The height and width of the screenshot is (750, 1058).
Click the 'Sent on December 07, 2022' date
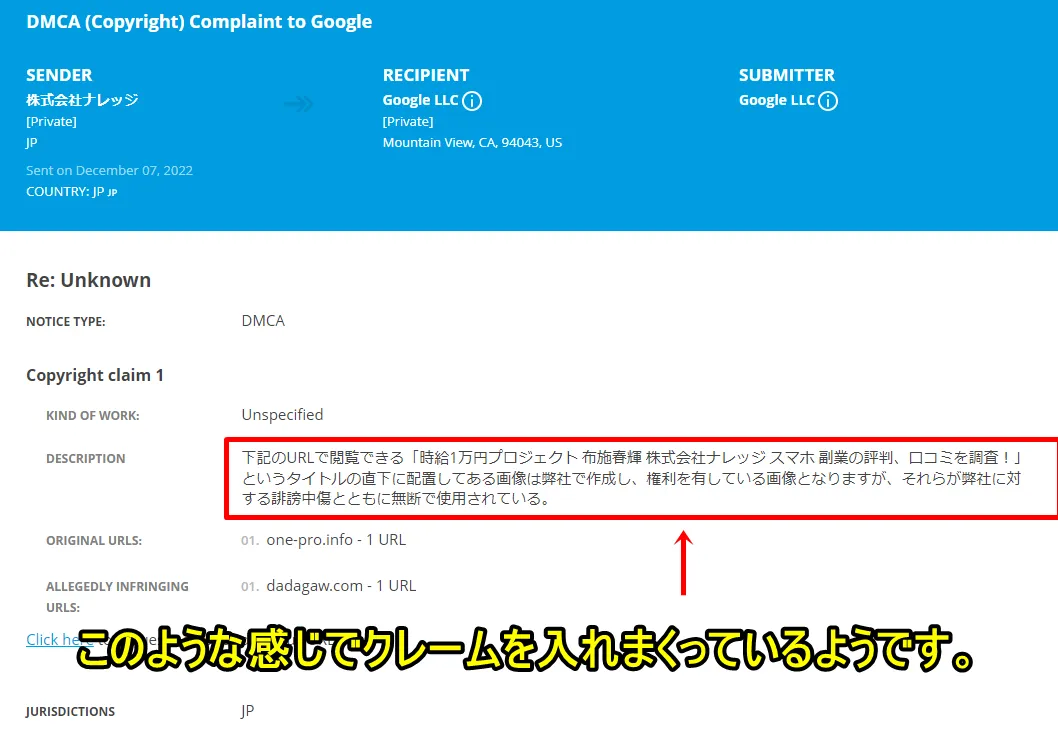tap(109, 170)
